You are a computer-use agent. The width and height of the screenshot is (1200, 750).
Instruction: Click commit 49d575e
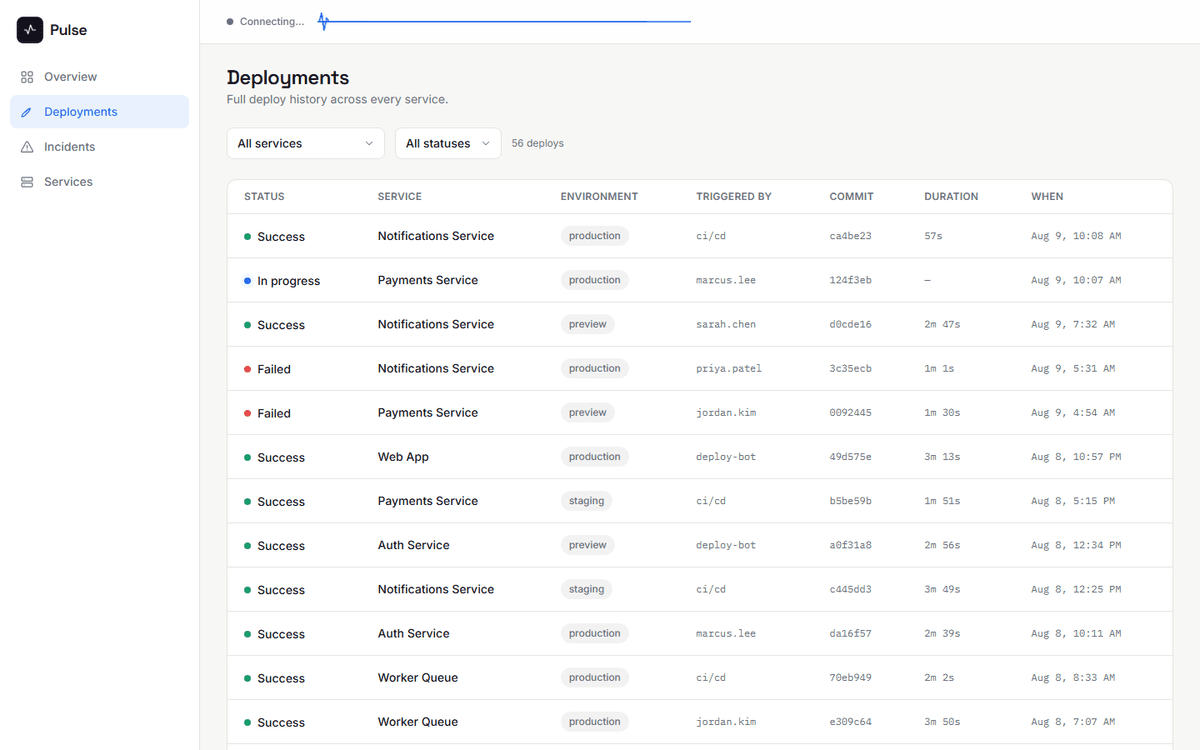[851, 457]
